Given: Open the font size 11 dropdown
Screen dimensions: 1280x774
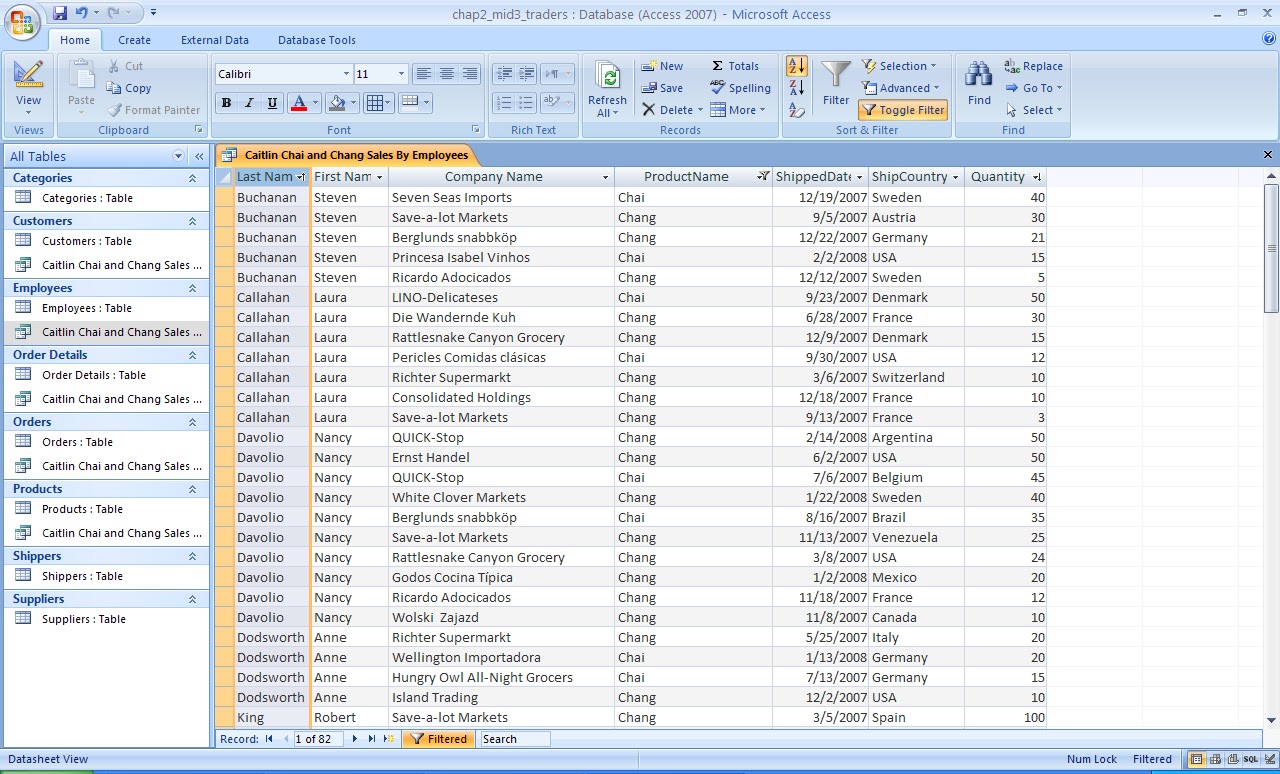Looking at the screenshot, I should [401, 74].
